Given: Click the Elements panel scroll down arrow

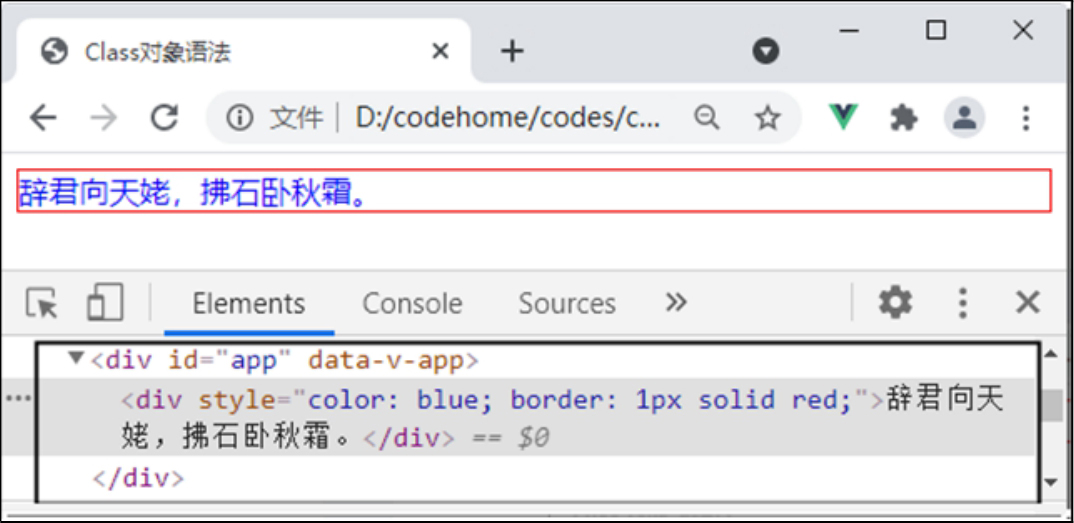Looking at the screenshot, I should tap(1052, 482).
